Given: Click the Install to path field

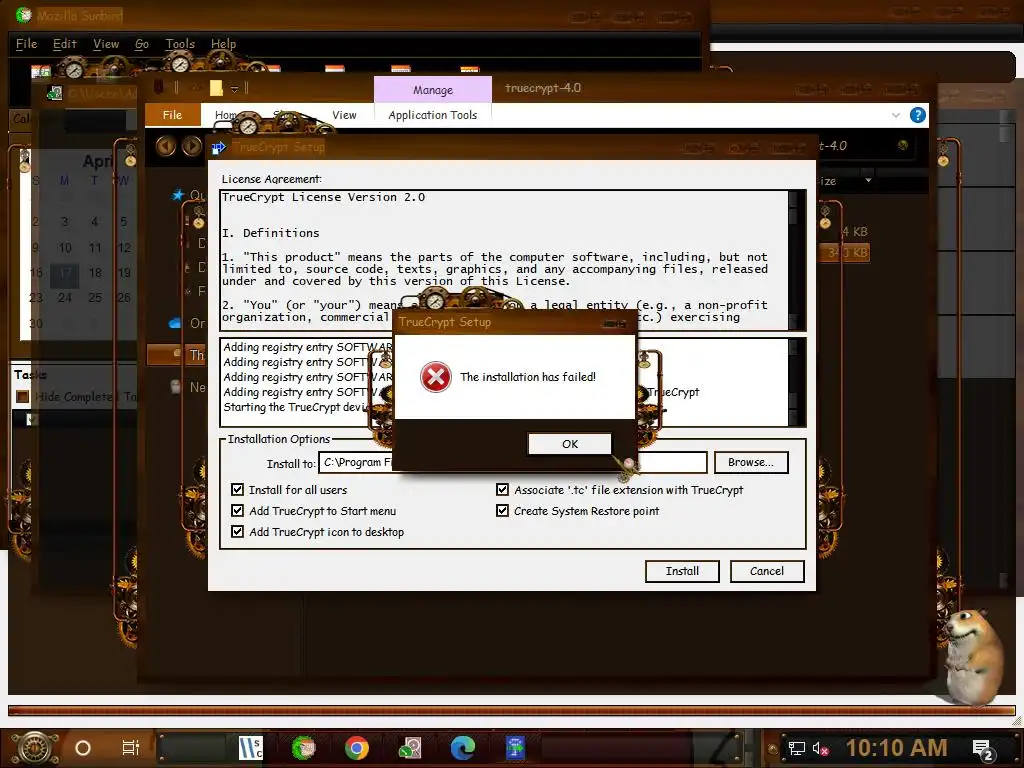Looking at the screenshot, I should (513, 462).
